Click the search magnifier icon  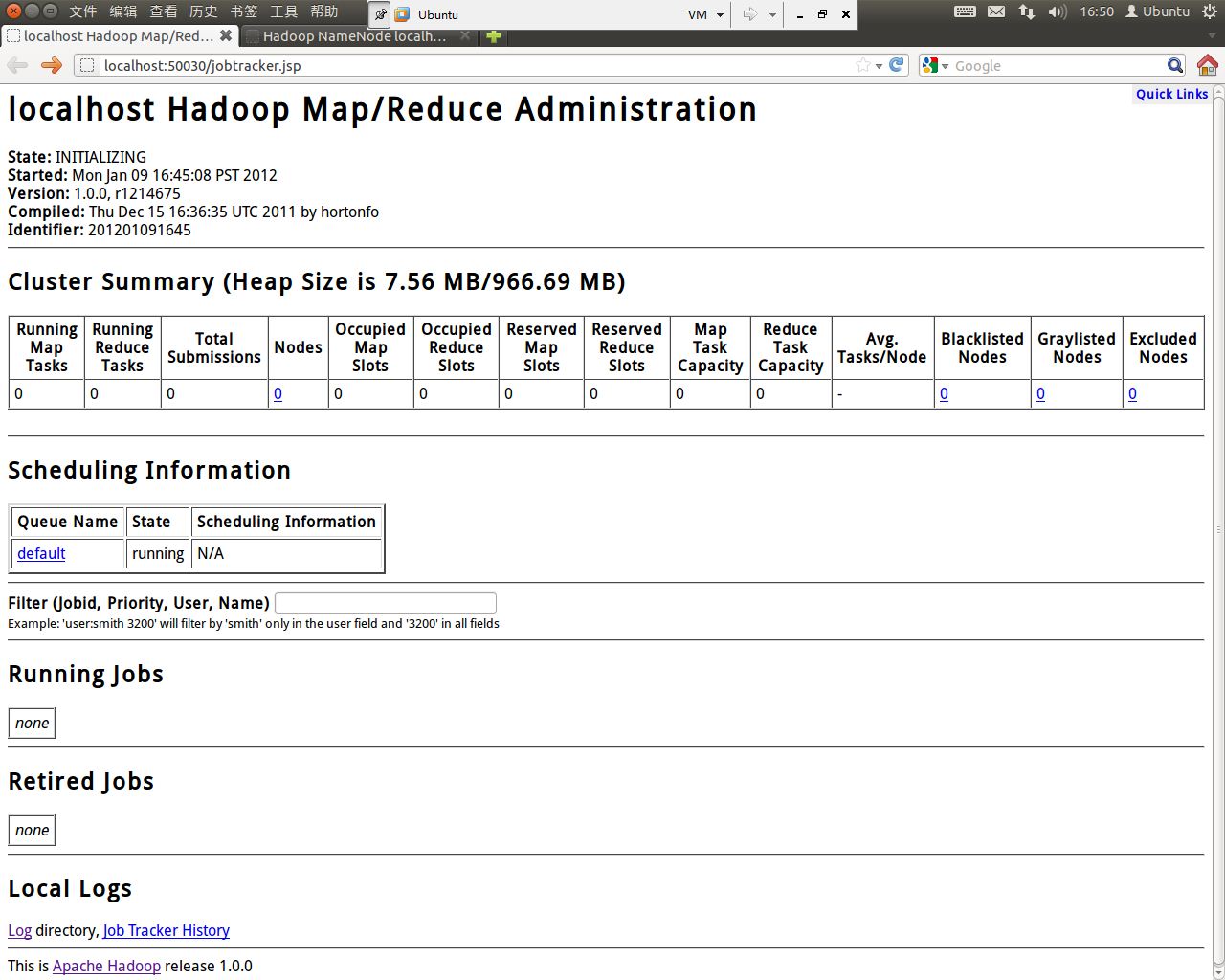(1175, 65)
